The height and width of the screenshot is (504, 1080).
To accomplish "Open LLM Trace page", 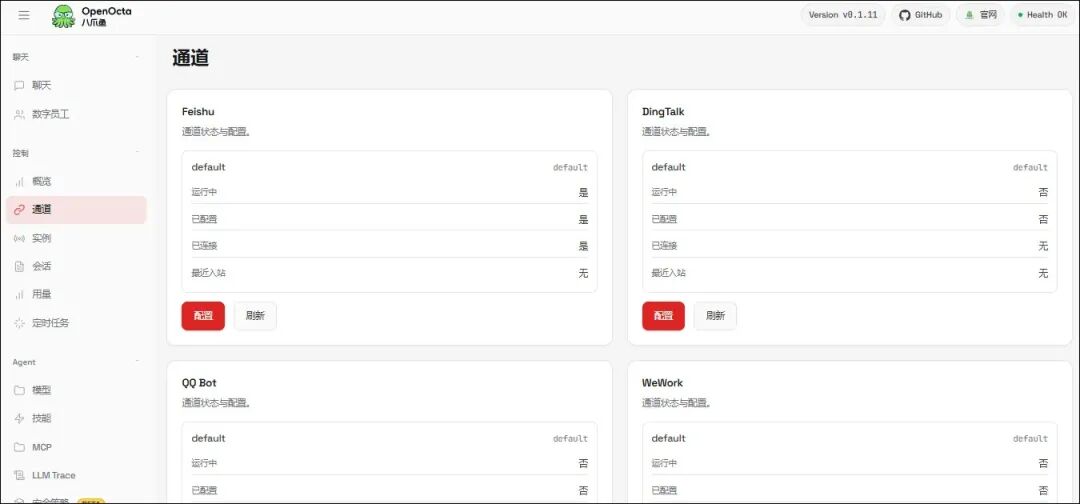I will coord(76,476).
